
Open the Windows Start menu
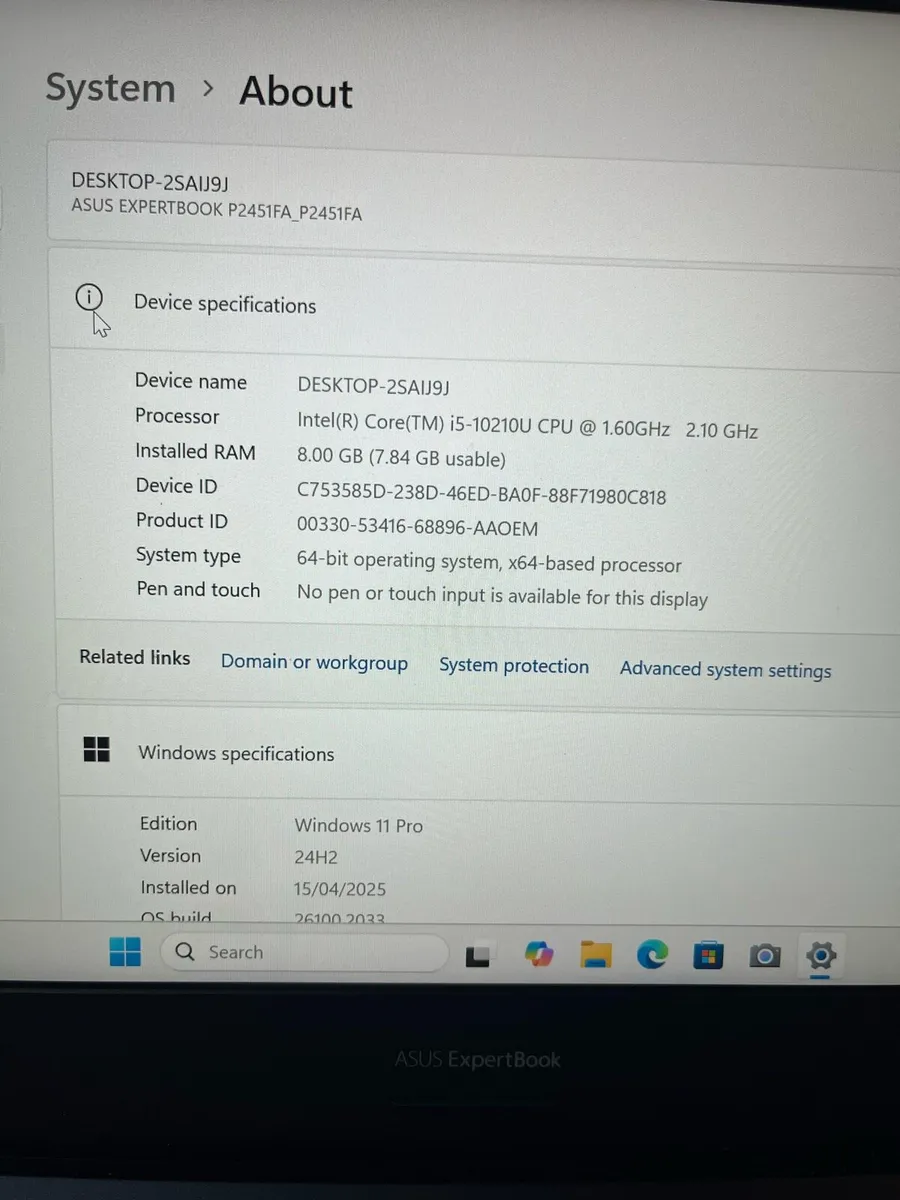125,951
